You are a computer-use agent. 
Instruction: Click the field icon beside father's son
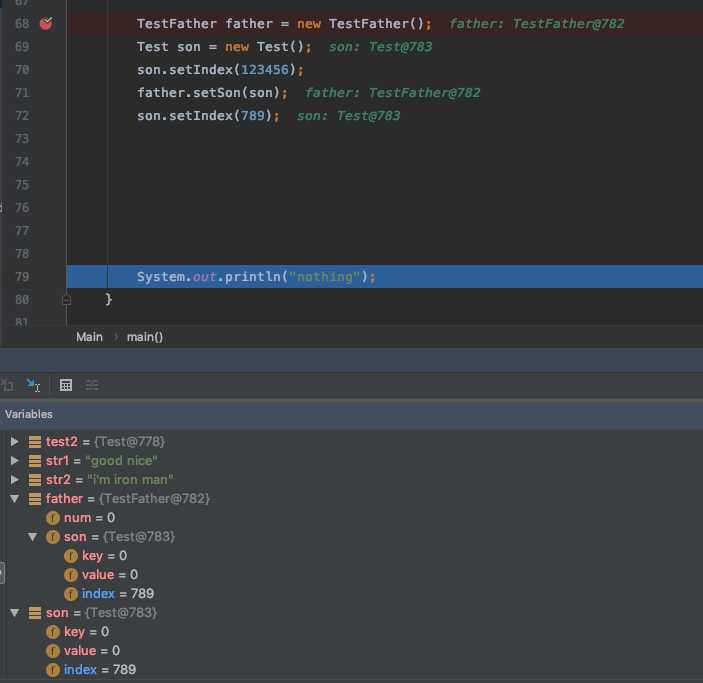[x=52, y=537]
